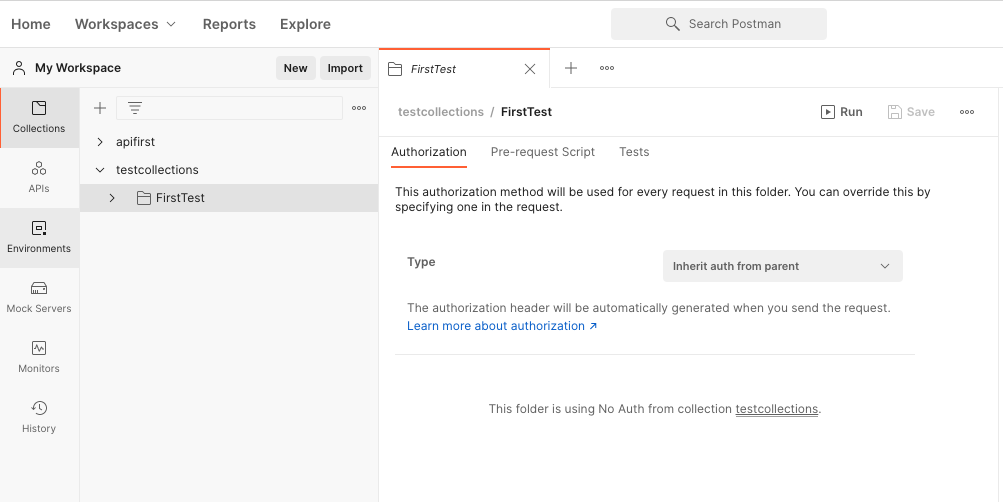1003x502 pixels.
Task: Collapse the testcollections collection
Action: (100, 170)
